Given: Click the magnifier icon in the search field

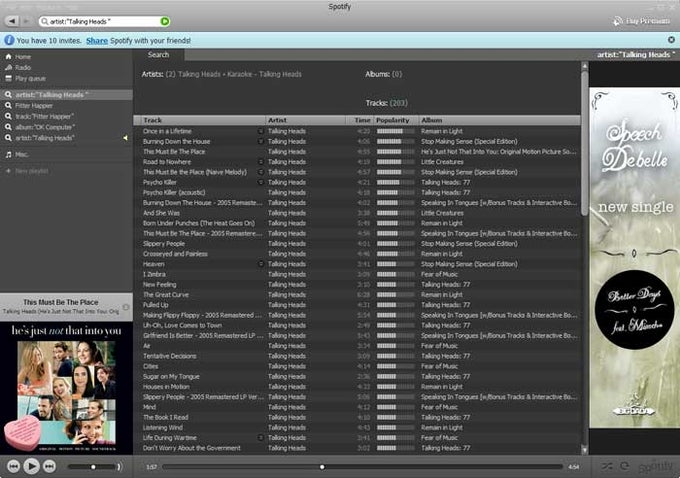Looking at the screenshot, I should tap(45, 21).
